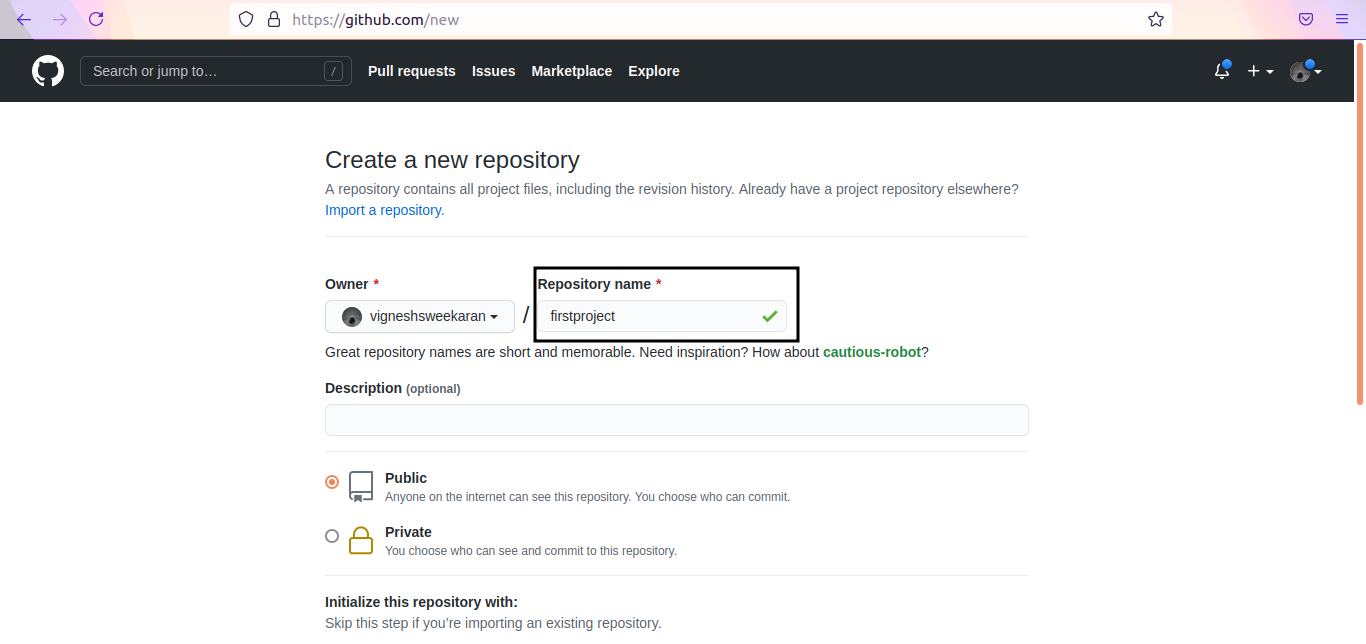This screenshot has width=1366, height=644.
Task: Focus the Search or jump to field
Action: (x=216, y=71)
